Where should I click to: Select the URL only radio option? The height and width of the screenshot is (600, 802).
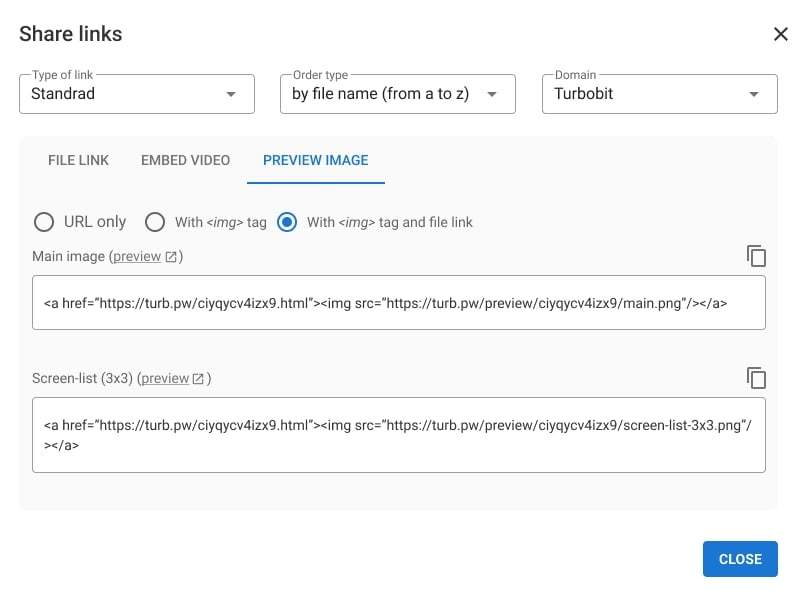click(x=44, y=222)
